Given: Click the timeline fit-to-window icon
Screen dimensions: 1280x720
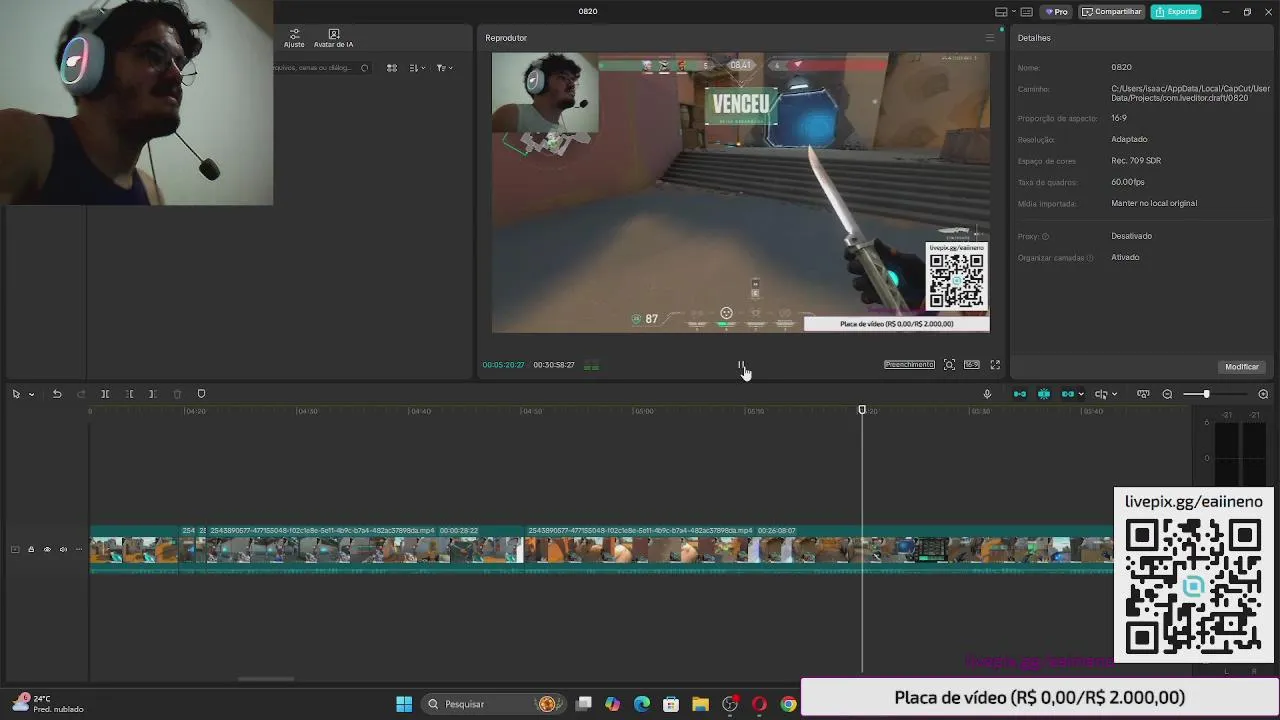Looking at the screenshot, I should pyautogui.click(x=1143, y=394).
